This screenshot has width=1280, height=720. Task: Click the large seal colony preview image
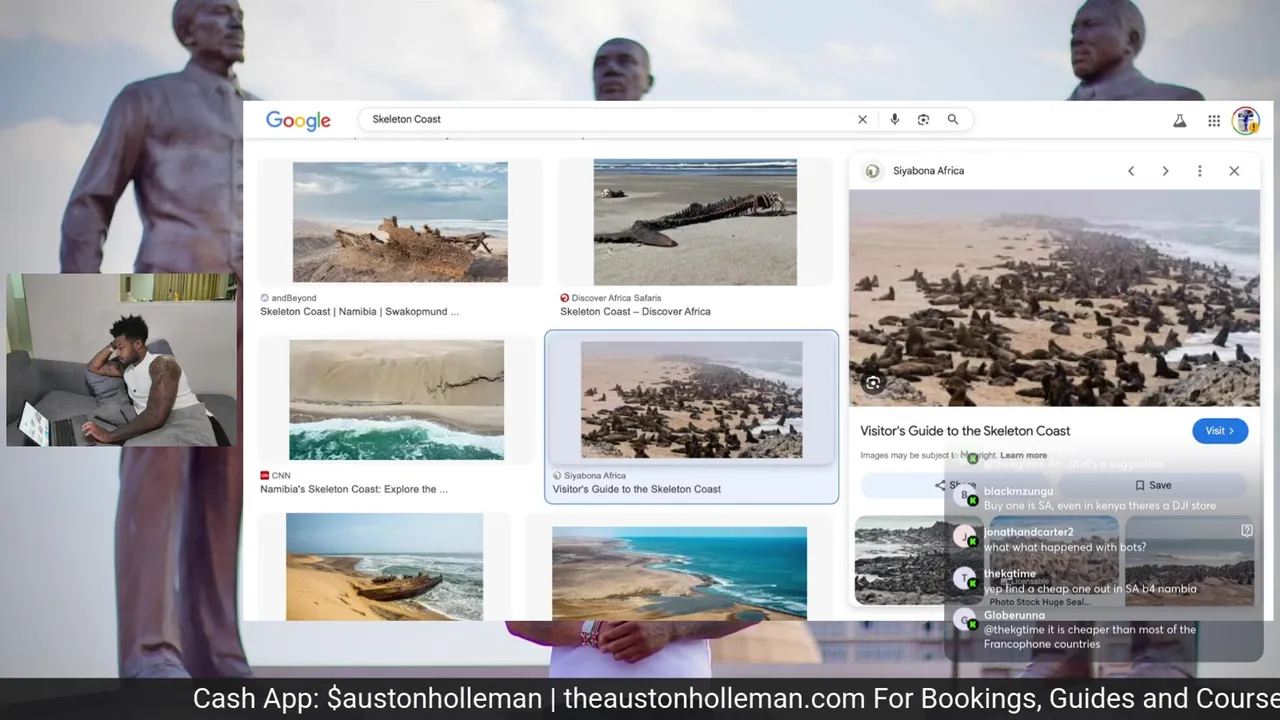(x=1054, y=298)
